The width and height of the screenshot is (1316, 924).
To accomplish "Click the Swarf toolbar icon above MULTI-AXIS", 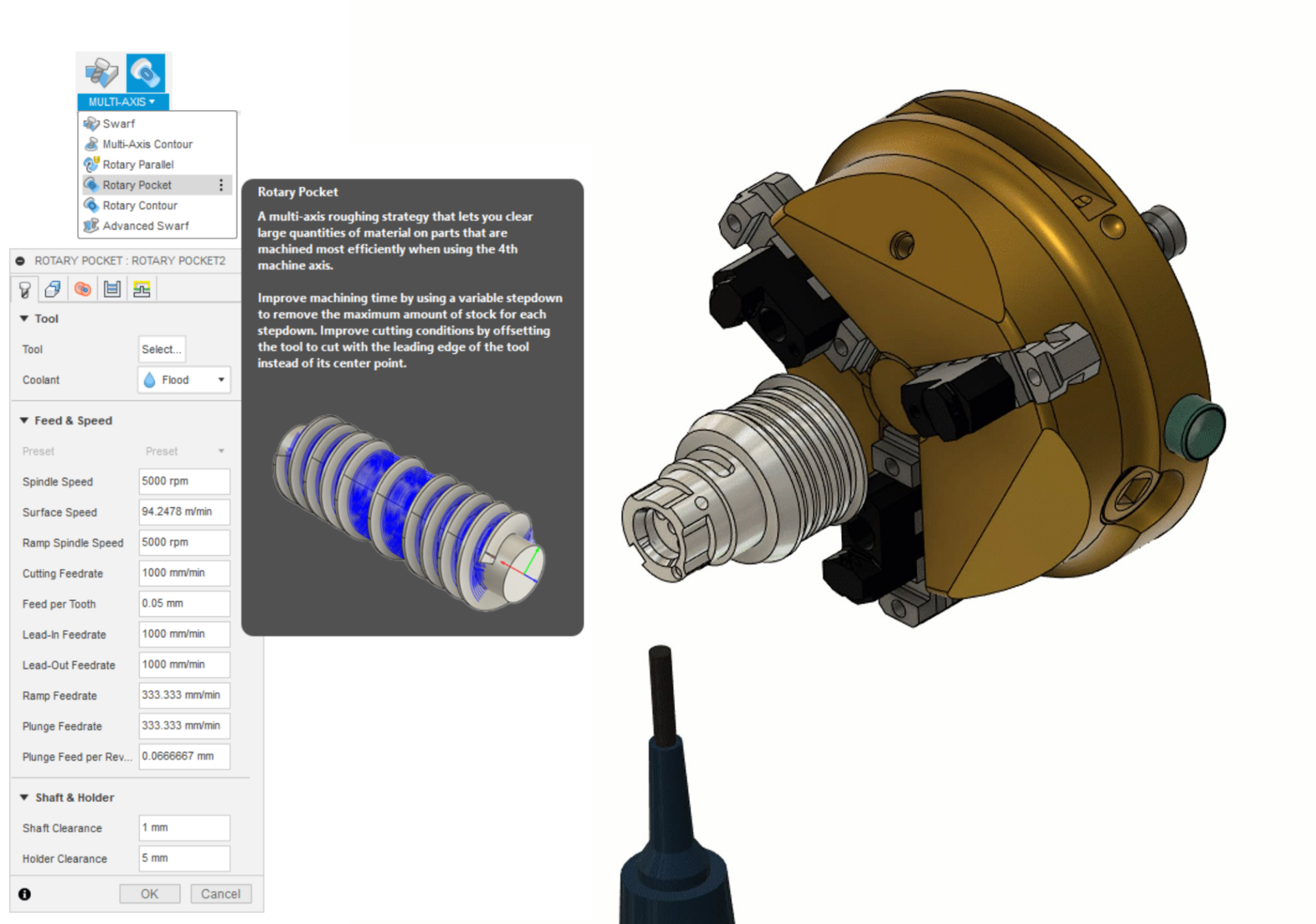I will [101, 72].
